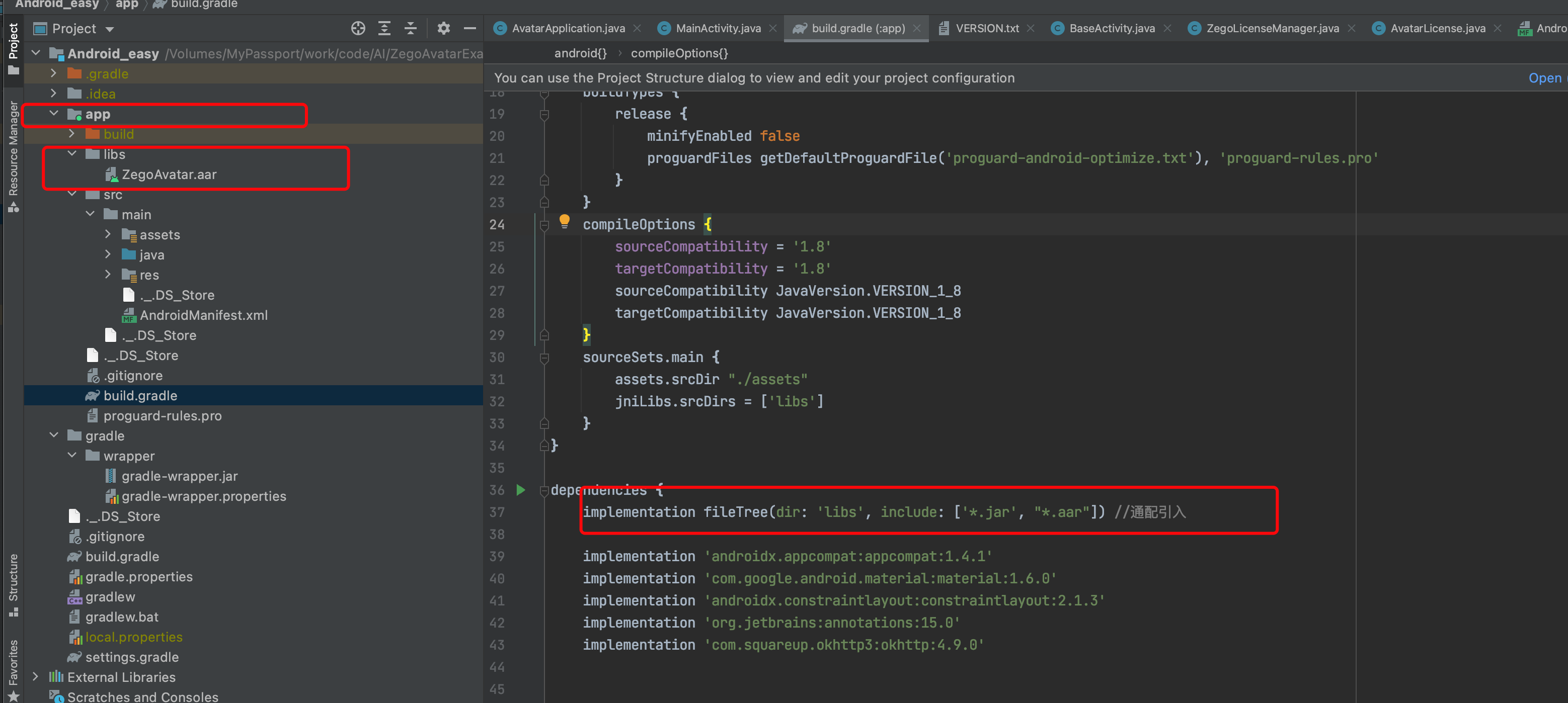The width and height of the screenshot is (1568, 703).
Task: Expand the java folder
Action: [108, 254]
